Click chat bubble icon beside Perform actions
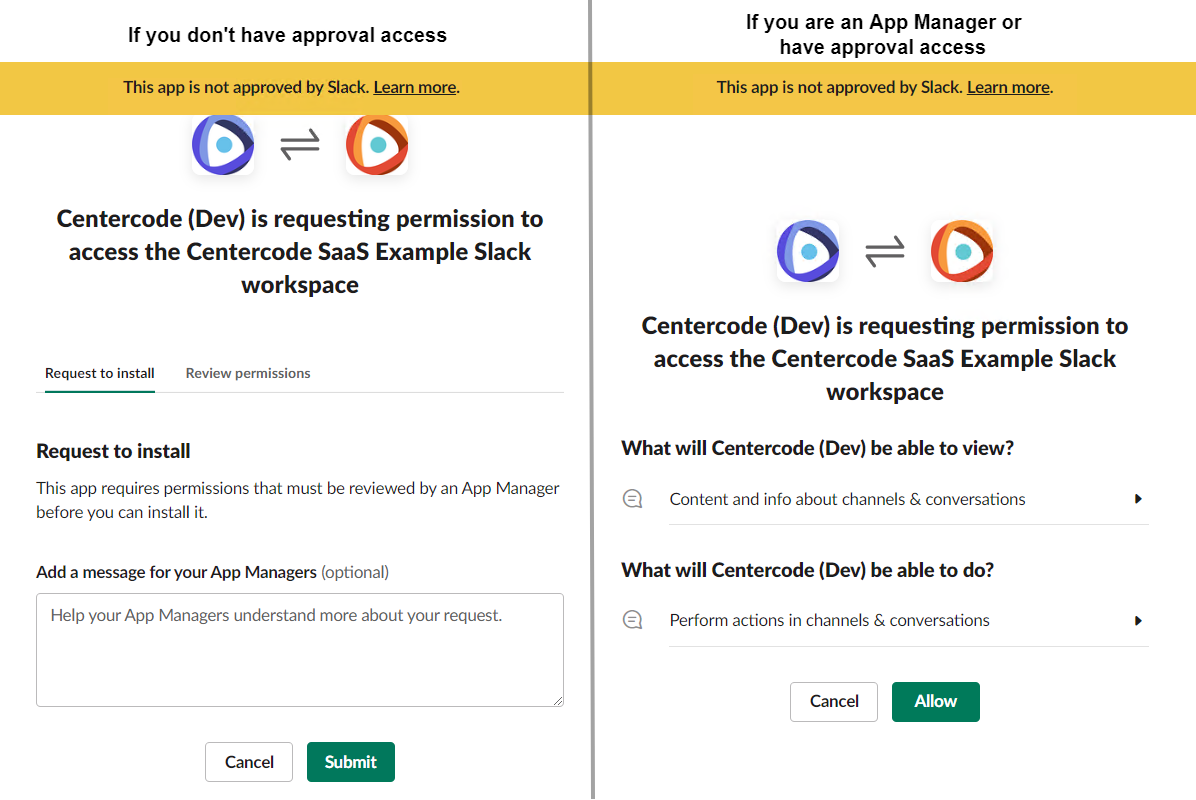Viewport: 1196px width, 800px height. (x=632, y=620)
